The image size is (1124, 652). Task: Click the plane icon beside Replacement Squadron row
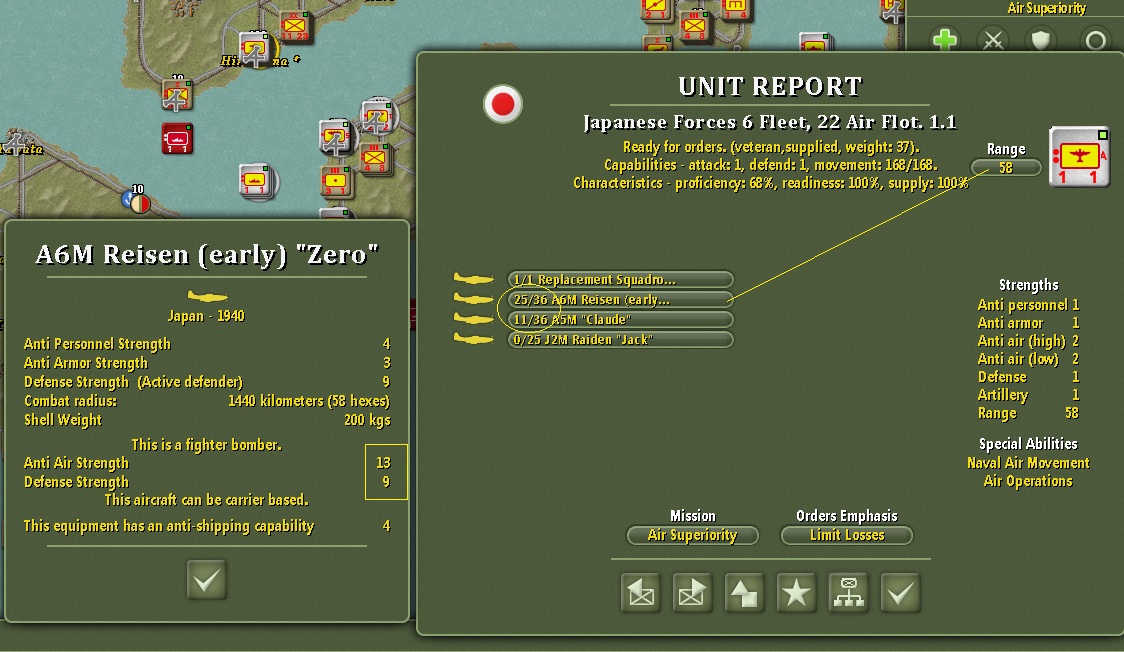click(x=474, y=279)
